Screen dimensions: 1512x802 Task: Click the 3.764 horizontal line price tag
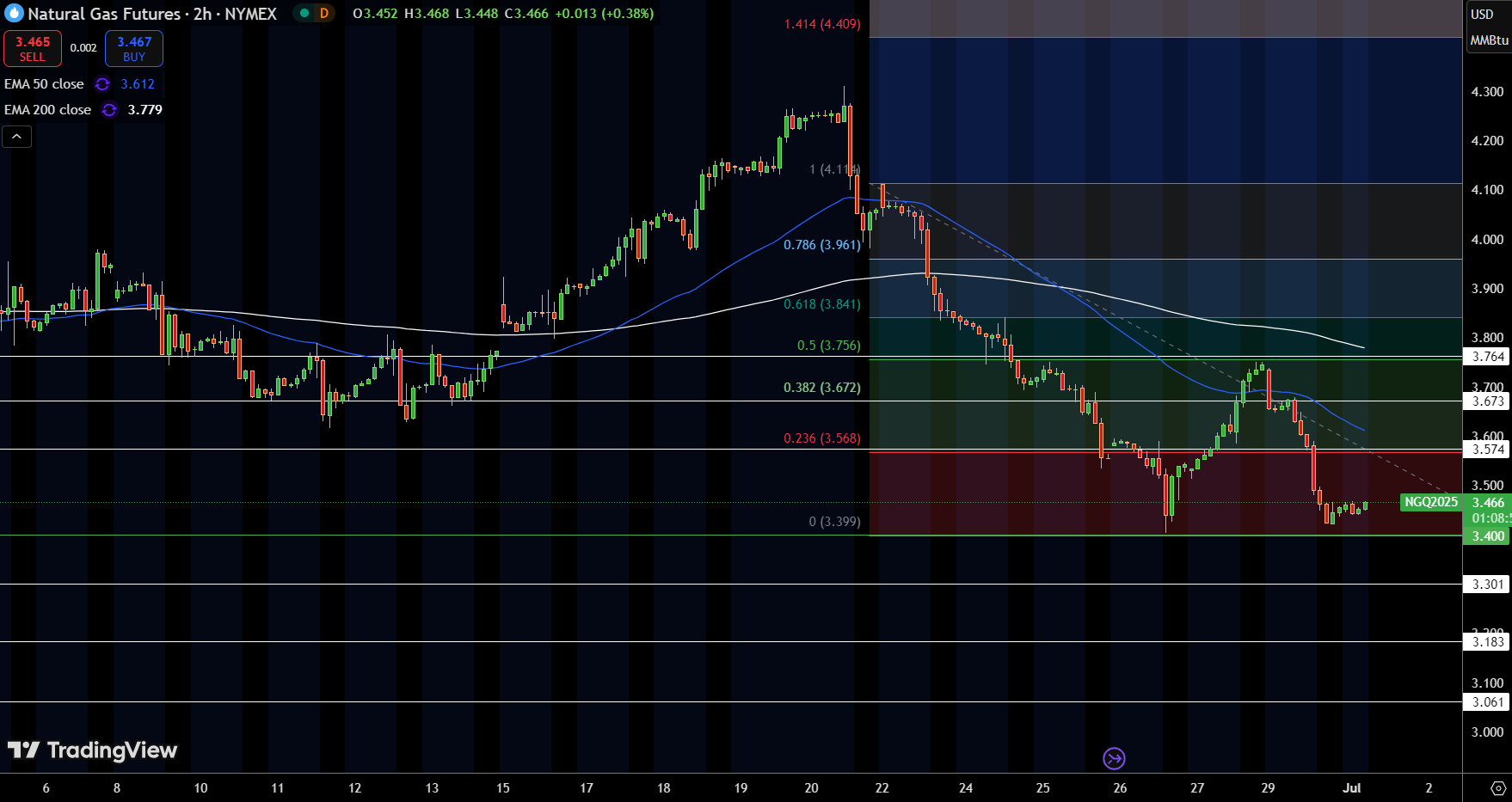pyautogui.click(x=1488, y=357)
